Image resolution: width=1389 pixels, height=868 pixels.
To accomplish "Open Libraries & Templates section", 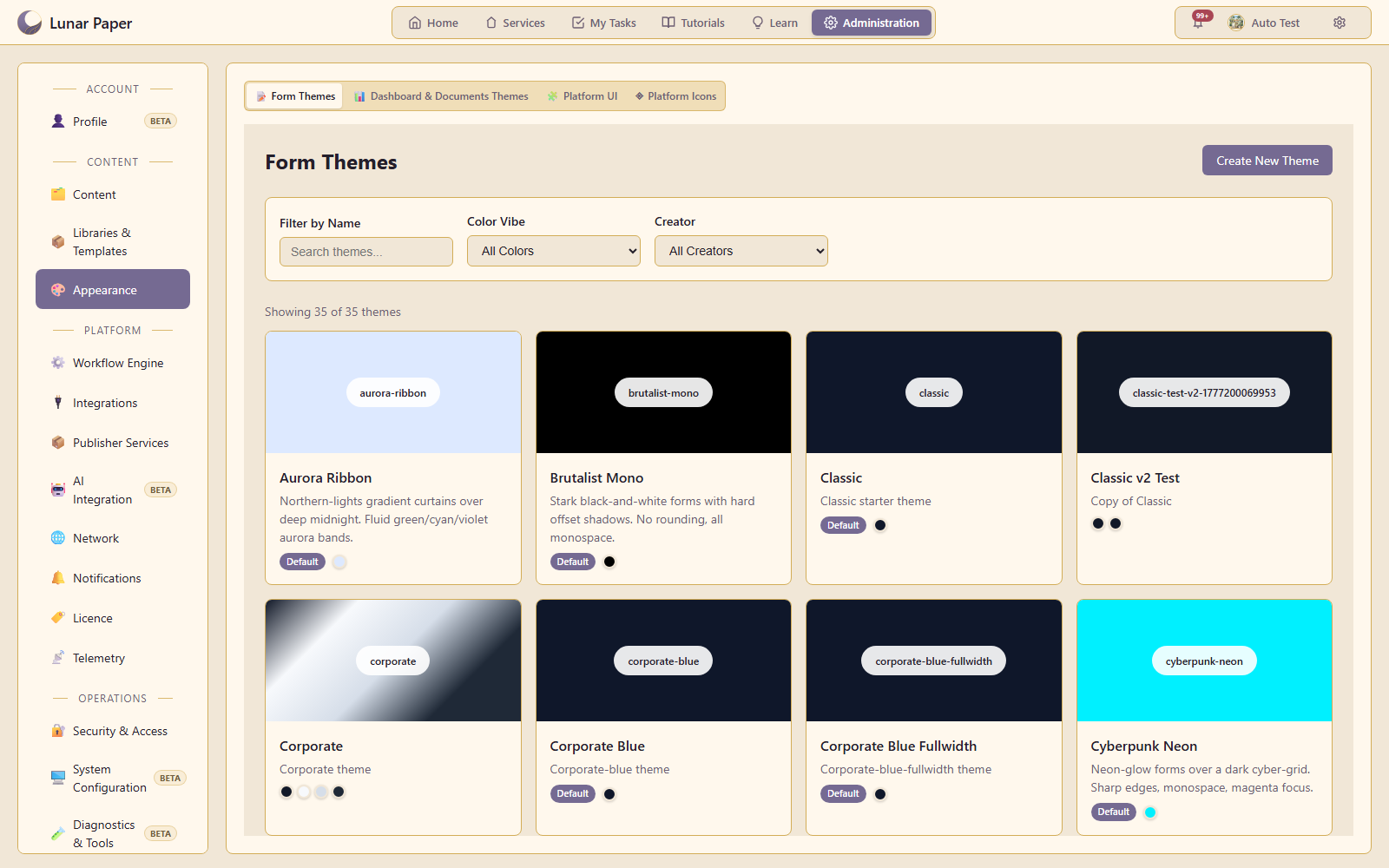I will tap(113, 242).
